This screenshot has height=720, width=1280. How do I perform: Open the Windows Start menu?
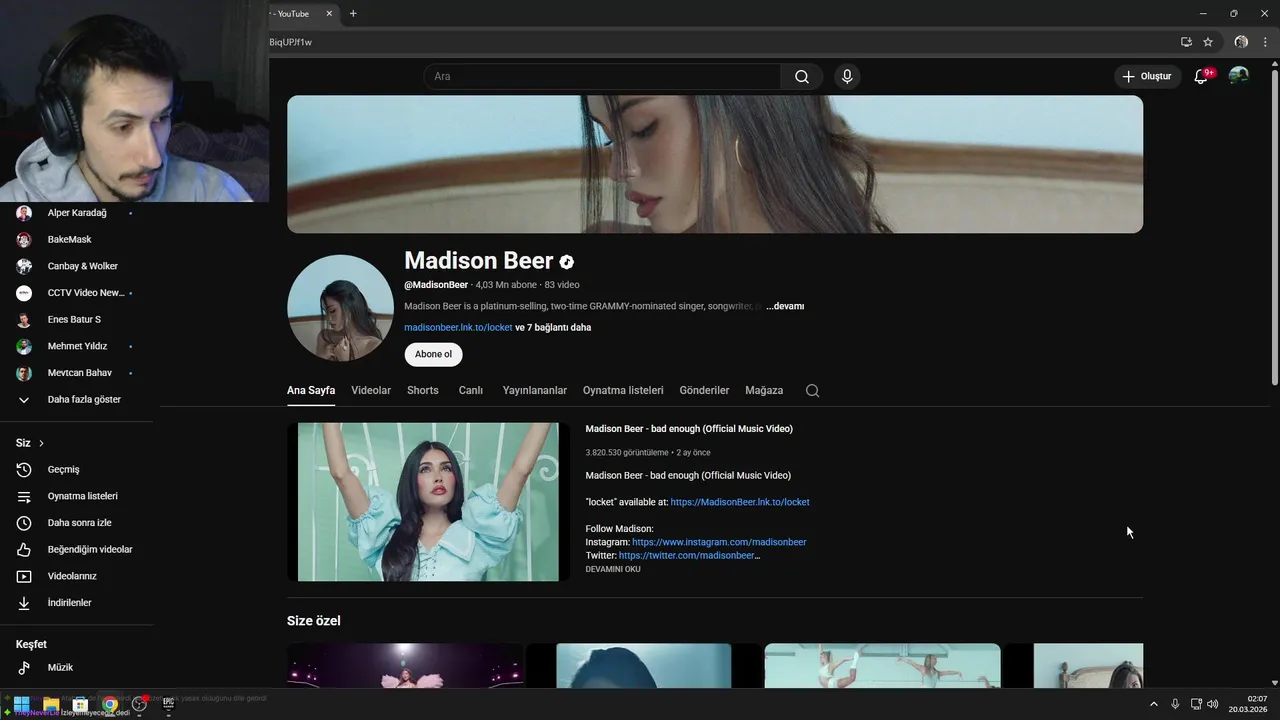point(21,704)
